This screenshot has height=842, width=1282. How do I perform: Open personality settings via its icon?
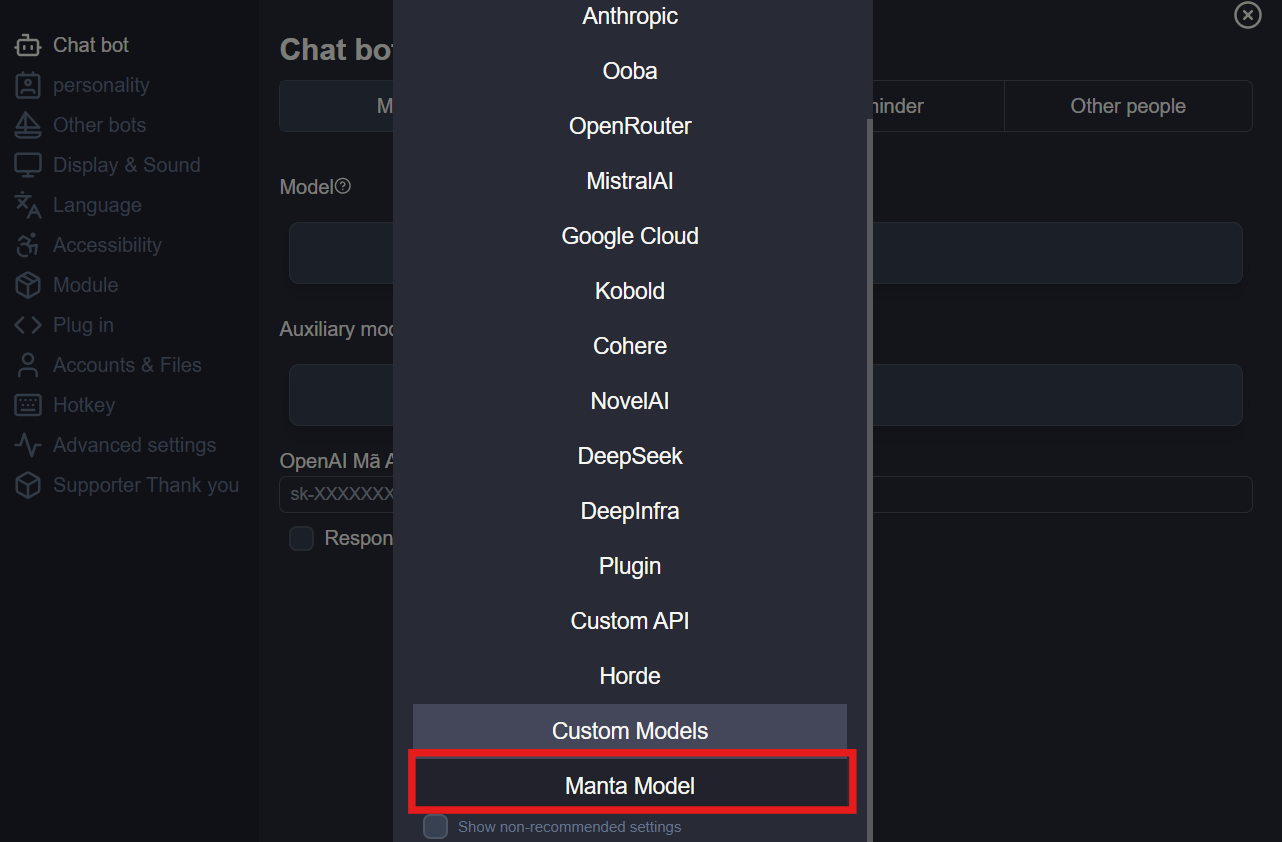click(x=27, y=85)
